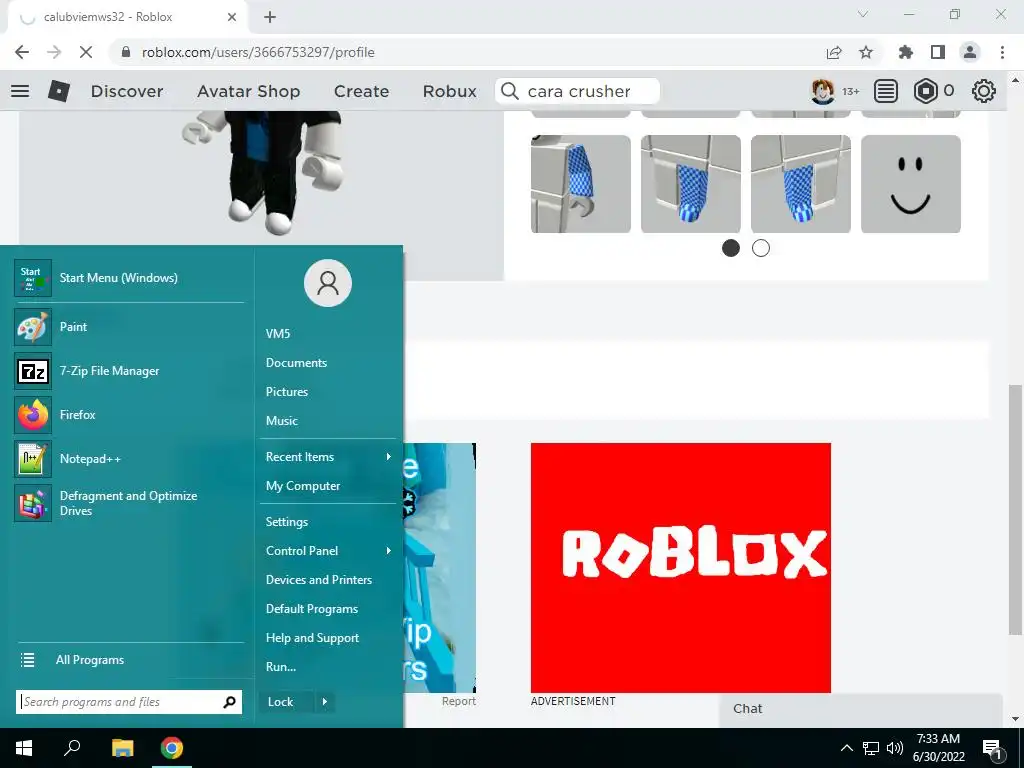This screenshot has width=1024, height=768.
Task: Open VM5 user folder
Action: point(278,334)
